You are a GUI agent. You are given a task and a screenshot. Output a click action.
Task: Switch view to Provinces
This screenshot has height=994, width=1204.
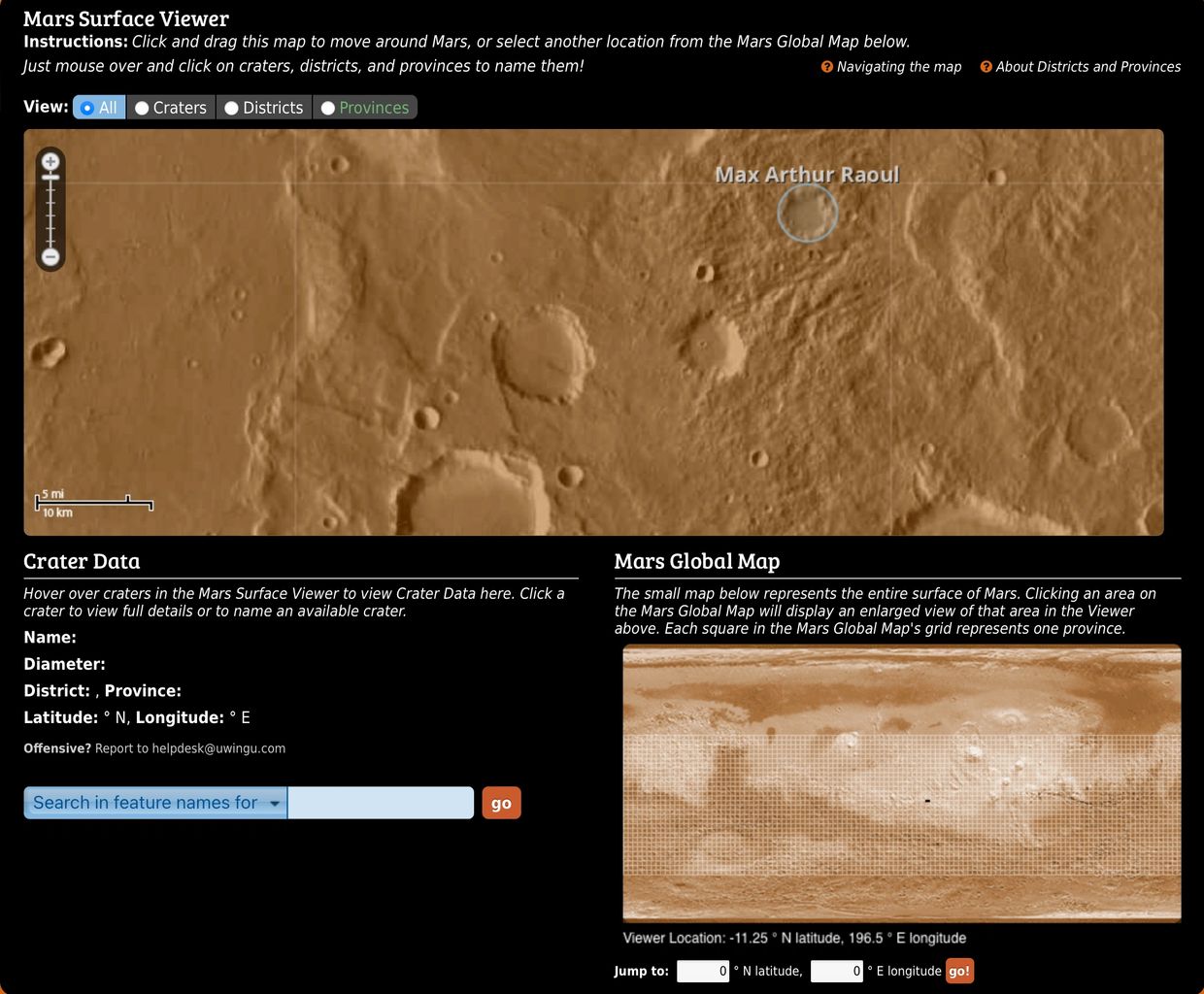click(328, 108)
